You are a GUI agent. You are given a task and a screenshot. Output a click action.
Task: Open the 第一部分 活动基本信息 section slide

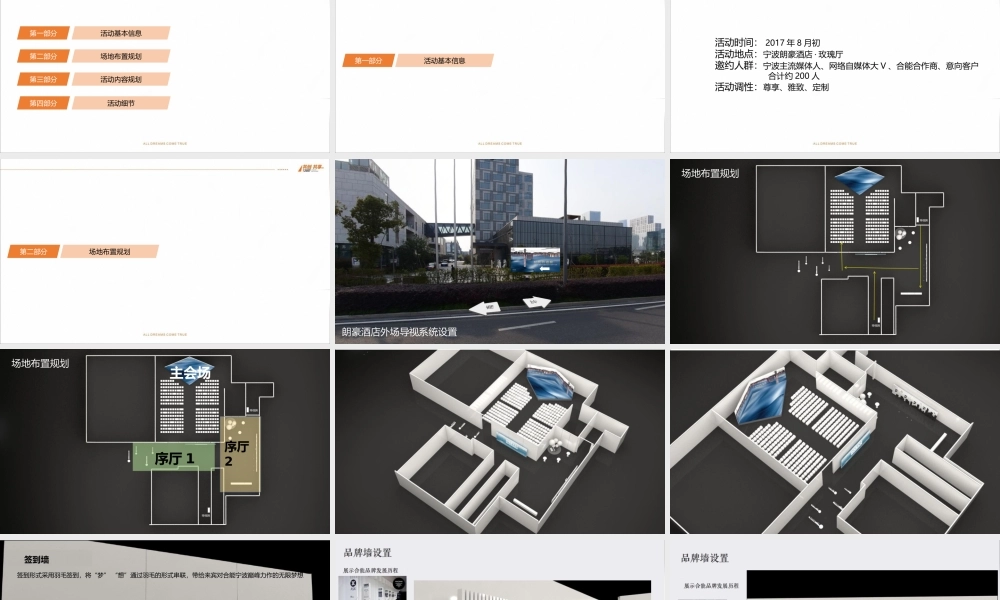point(500,76)
